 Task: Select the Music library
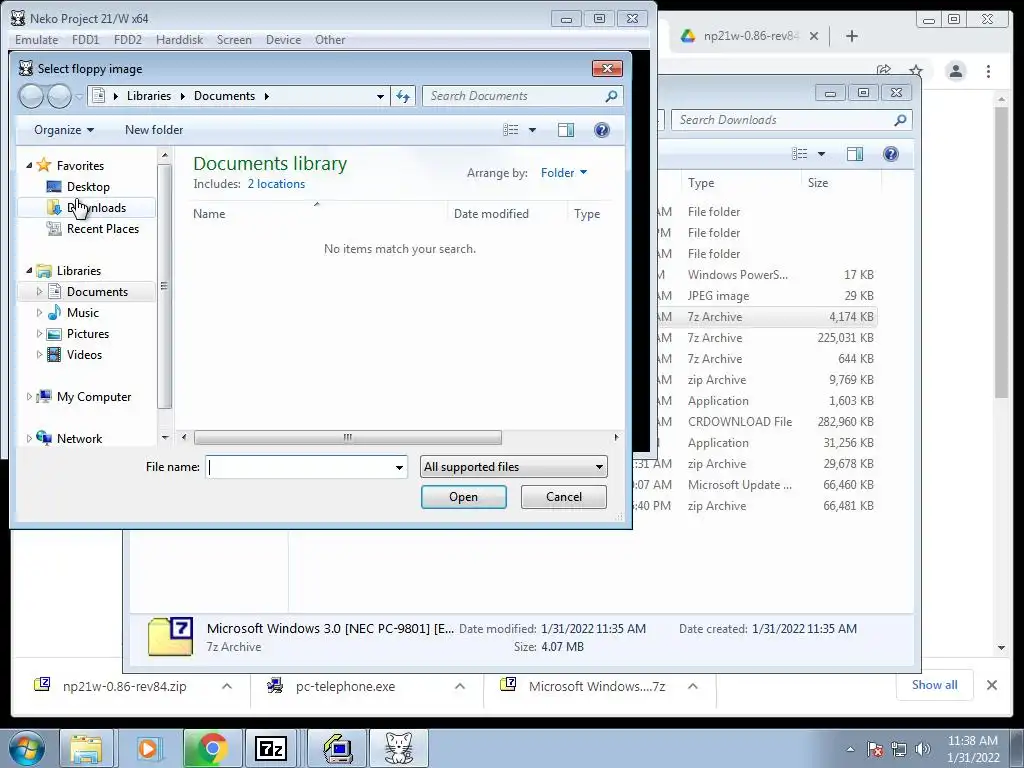coord(82,313)
